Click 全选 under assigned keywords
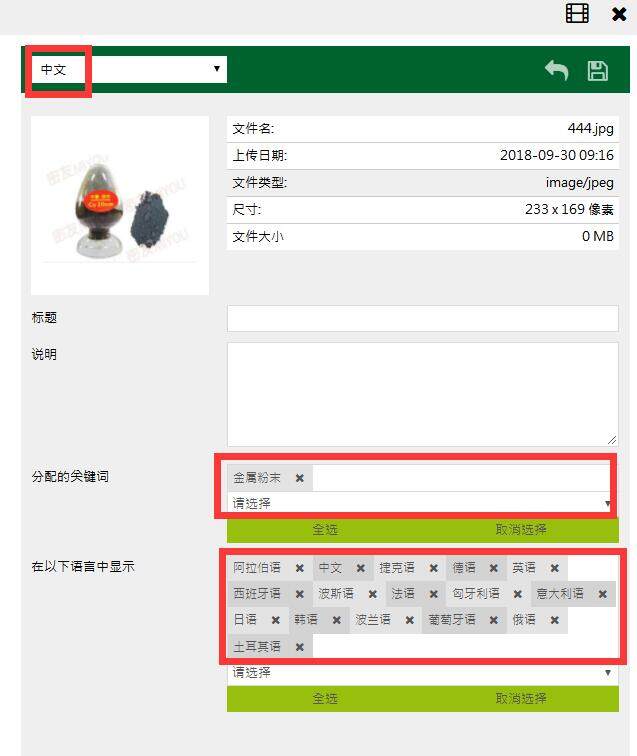Image resolution: width=637 pixels, height=756 pixels. (x=325, y=529)
